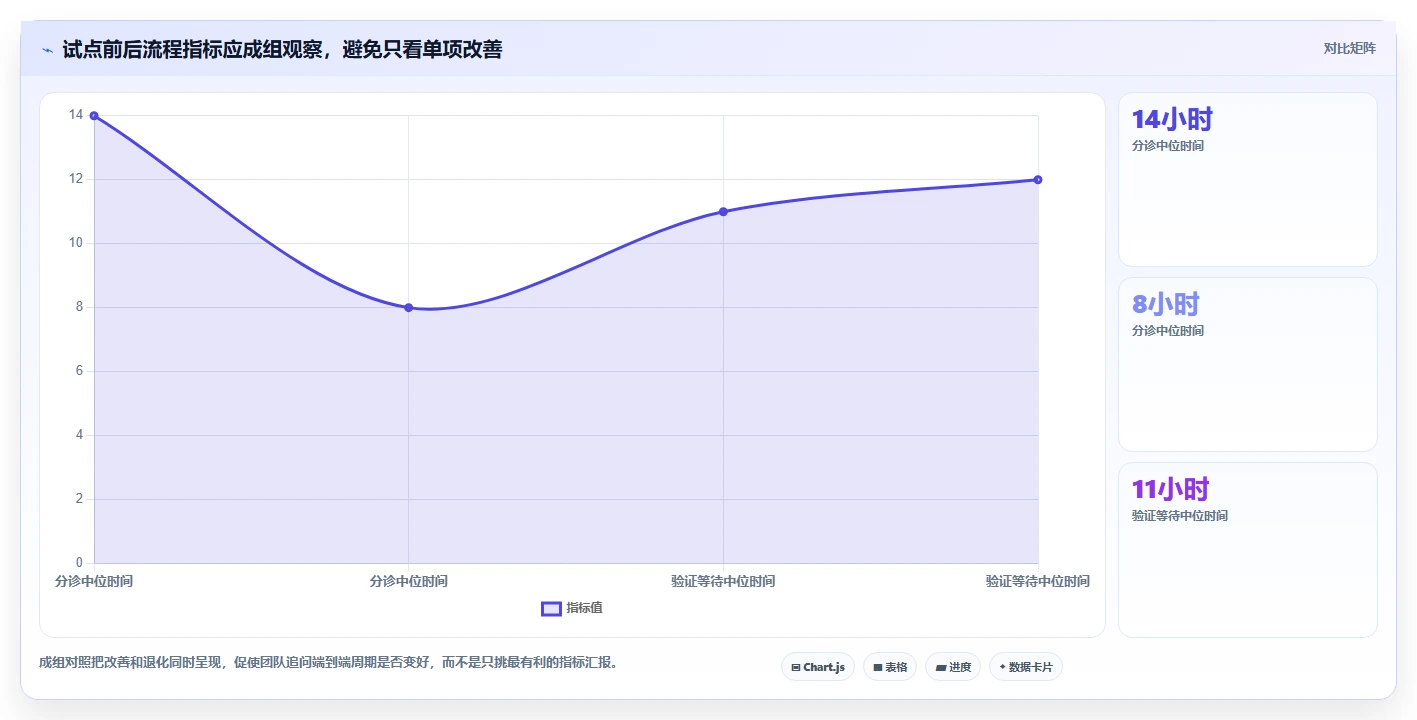Open the 14小时 metric card

click(x=1248, y=180)
